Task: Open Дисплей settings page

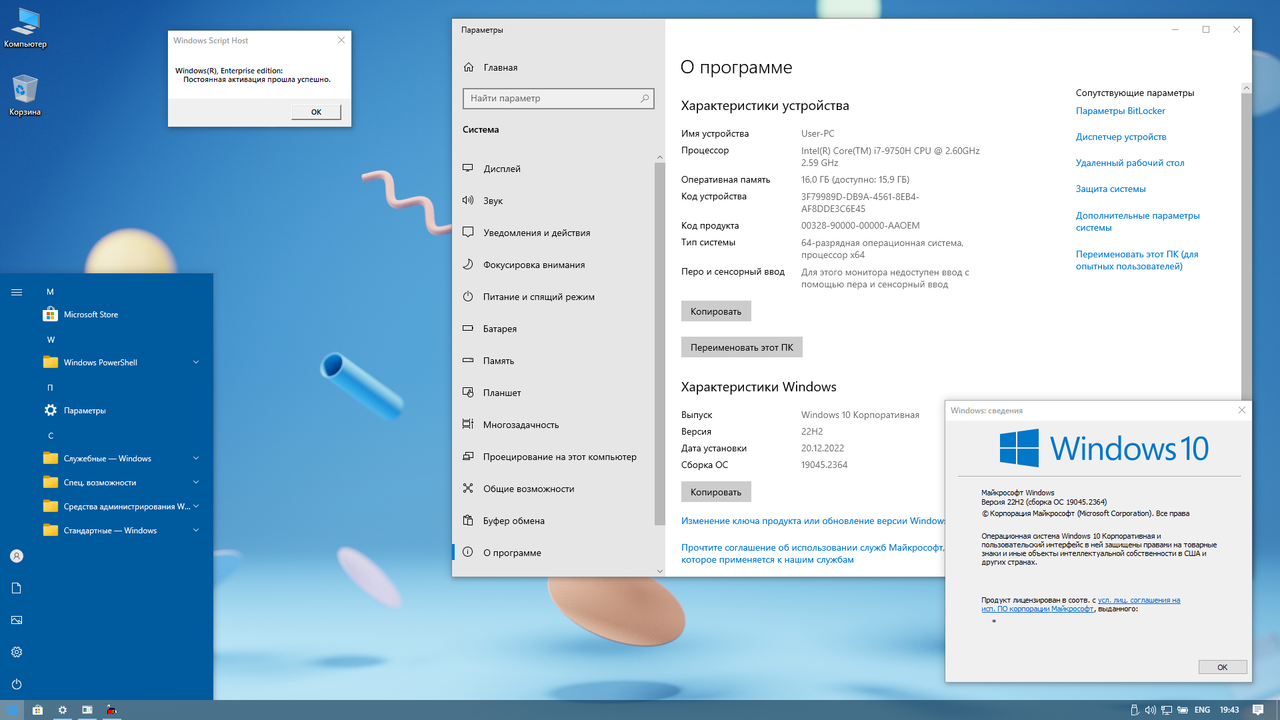Action: point(553,169)
